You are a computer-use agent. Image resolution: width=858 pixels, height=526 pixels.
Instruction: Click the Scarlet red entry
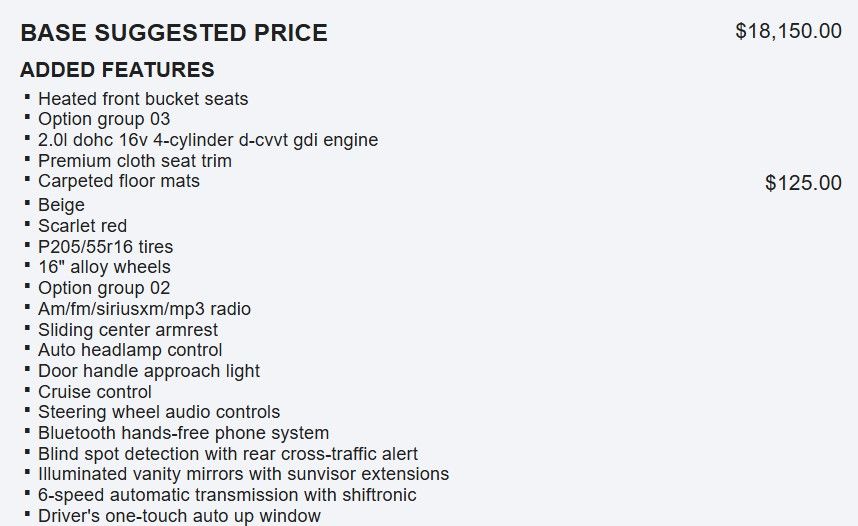[82, 226]
